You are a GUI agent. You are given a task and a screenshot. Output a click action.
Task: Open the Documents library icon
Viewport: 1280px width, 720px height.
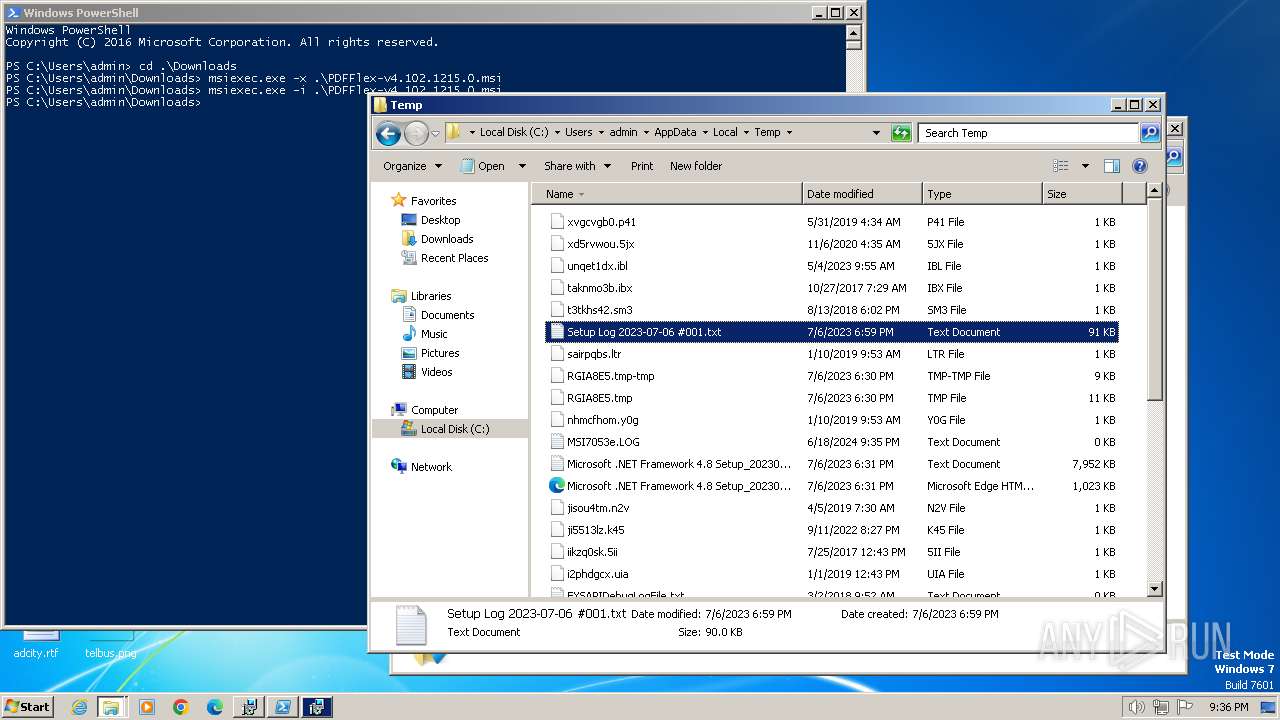point(408,315)
